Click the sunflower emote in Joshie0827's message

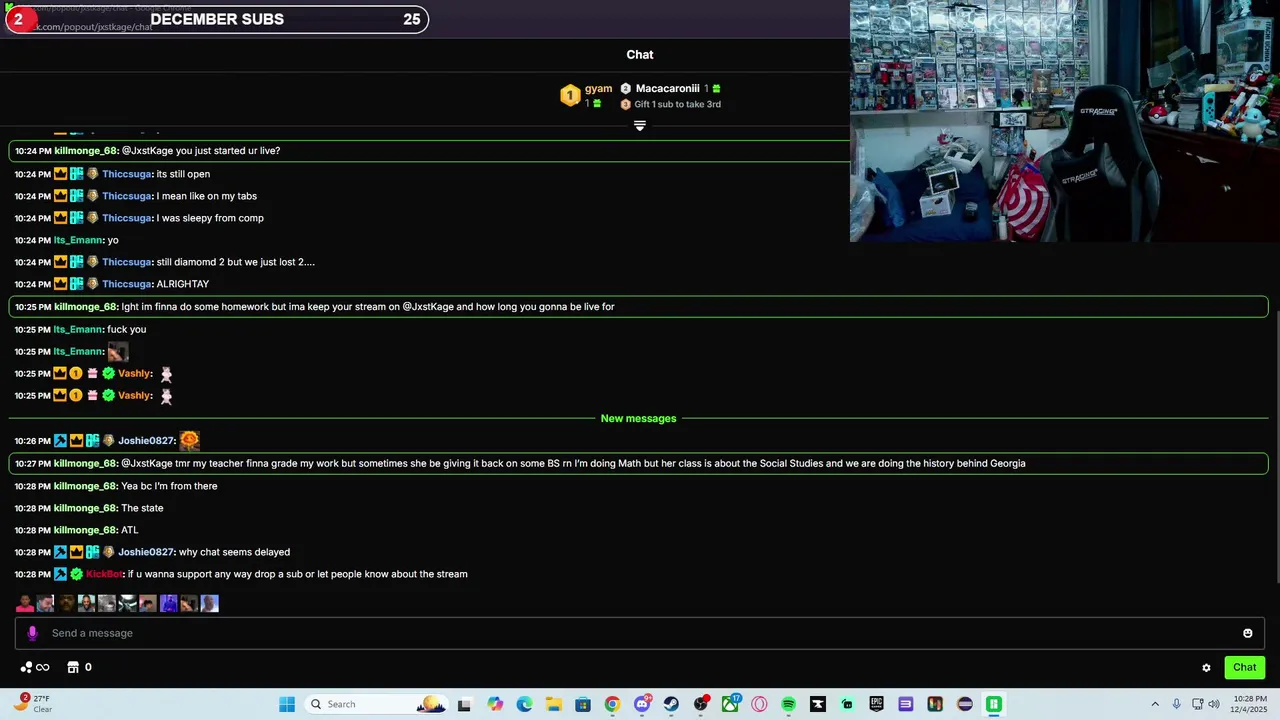pyautogui.click(x=189, y=440)
